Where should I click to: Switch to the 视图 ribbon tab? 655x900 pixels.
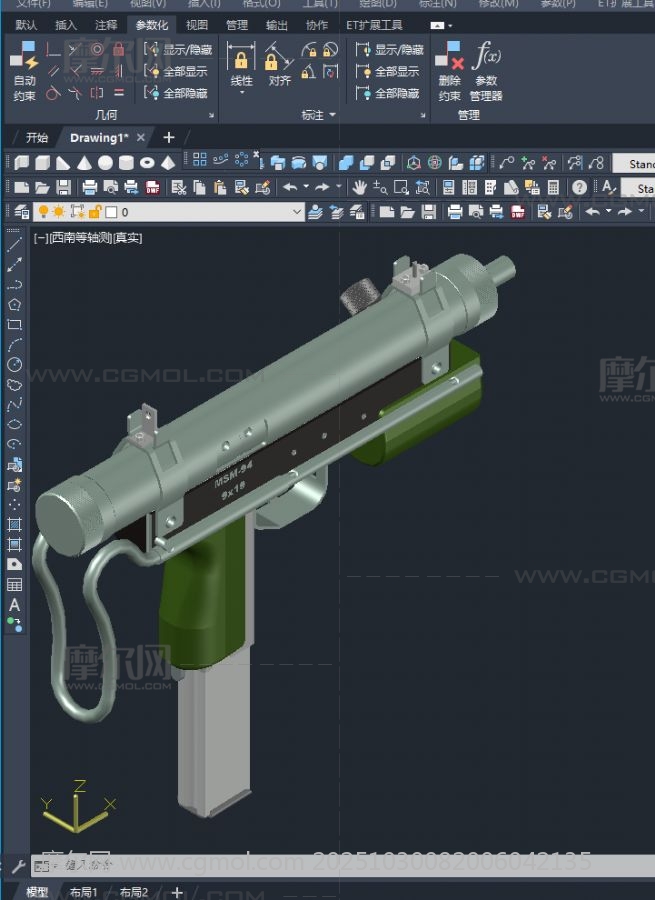pyautogui.click(x=197, y=25)
